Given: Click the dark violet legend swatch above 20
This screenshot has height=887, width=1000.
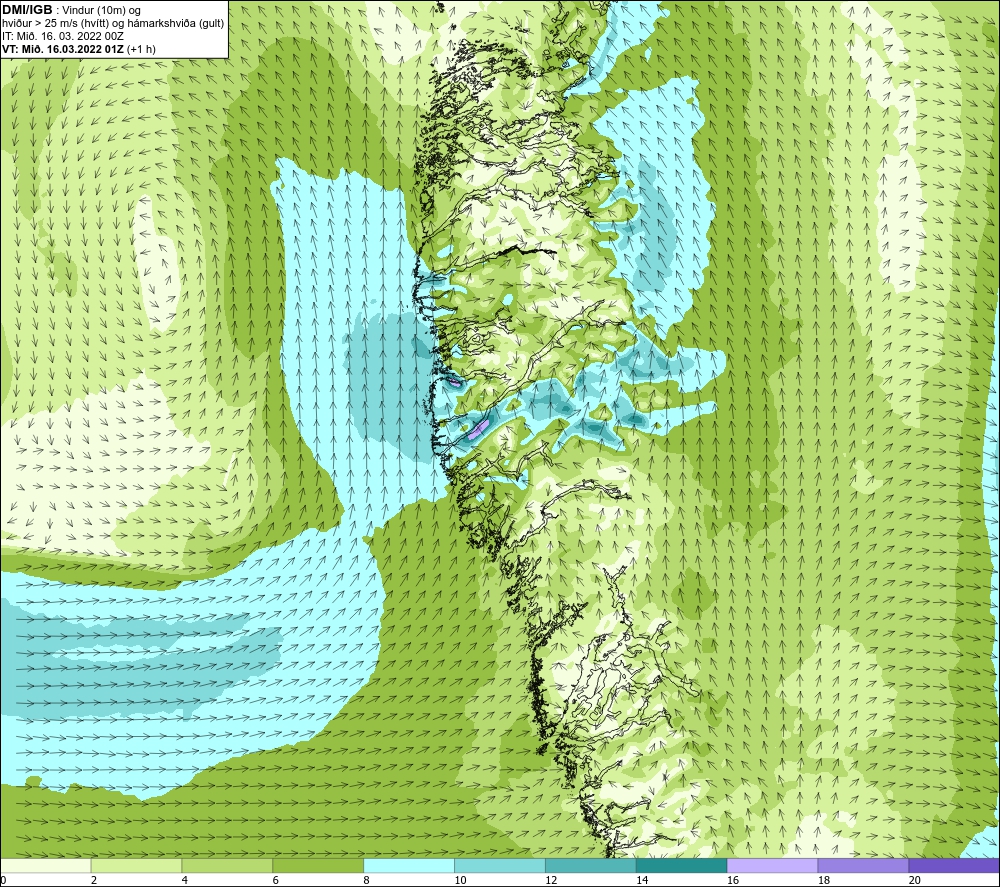Looking at the screenshot, I should pos(954,865).
